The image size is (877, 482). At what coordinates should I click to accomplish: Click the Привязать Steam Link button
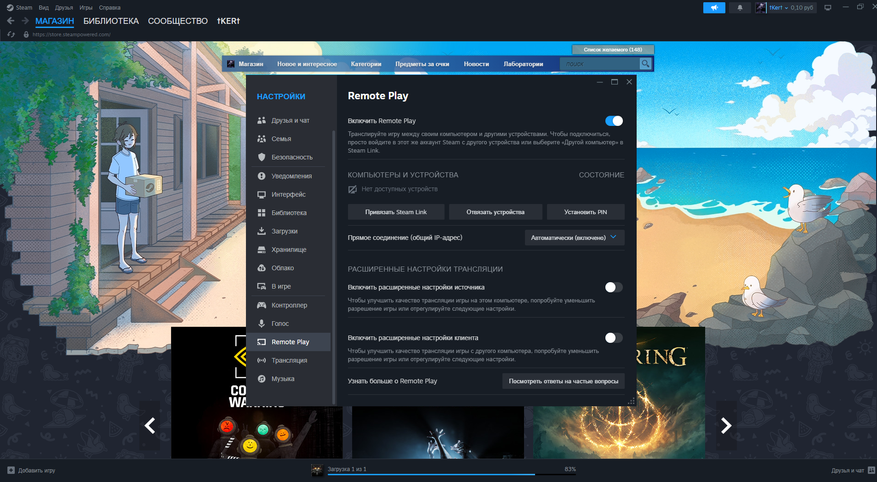(x=395, y=212)
